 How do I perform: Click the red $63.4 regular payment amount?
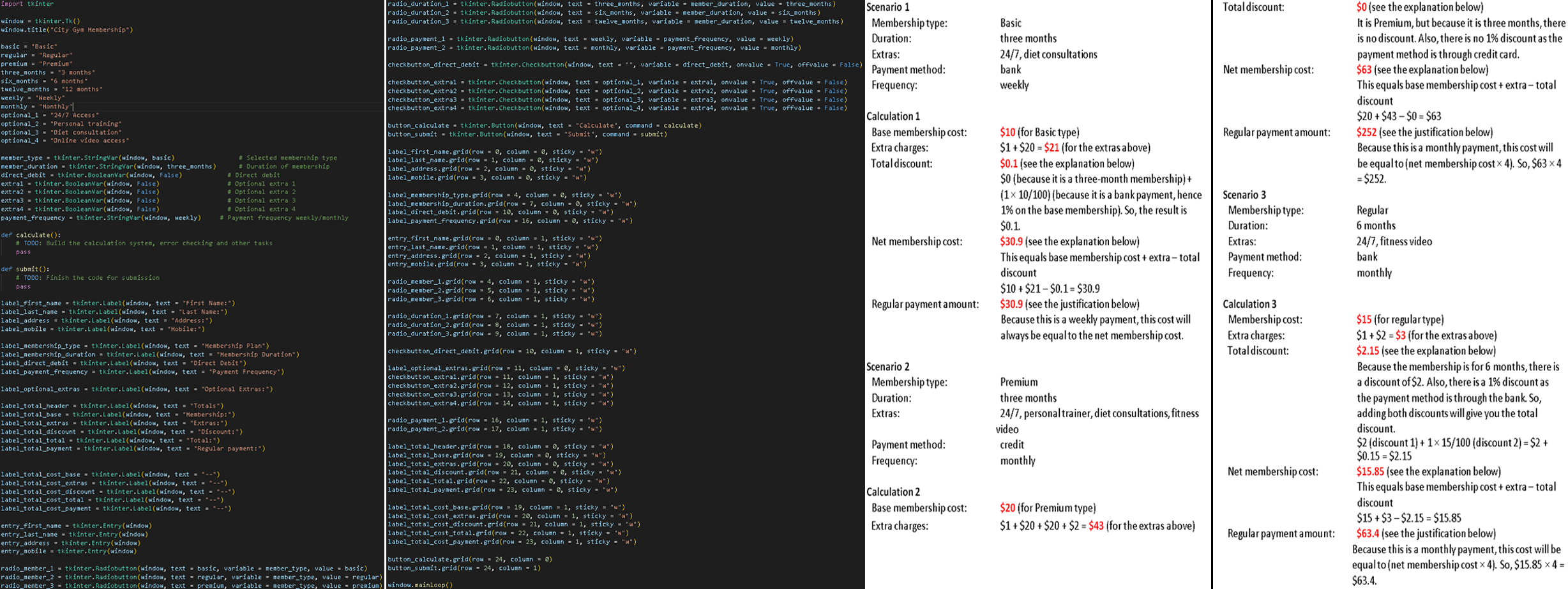[x=1368, y=533]
